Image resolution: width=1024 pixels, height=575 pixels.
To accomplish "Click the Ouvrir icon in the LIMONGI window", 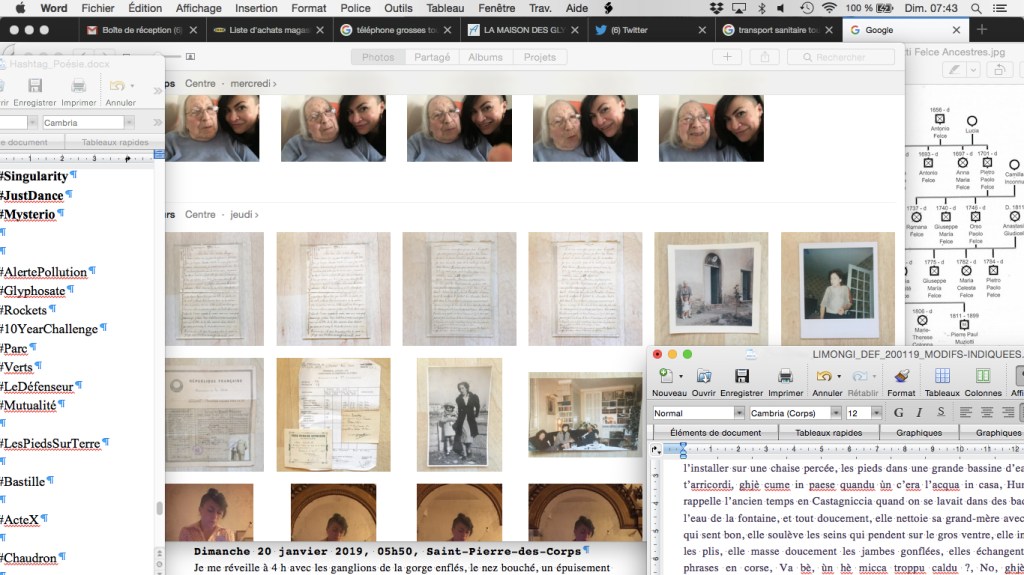I will click(x=705, y=377).
